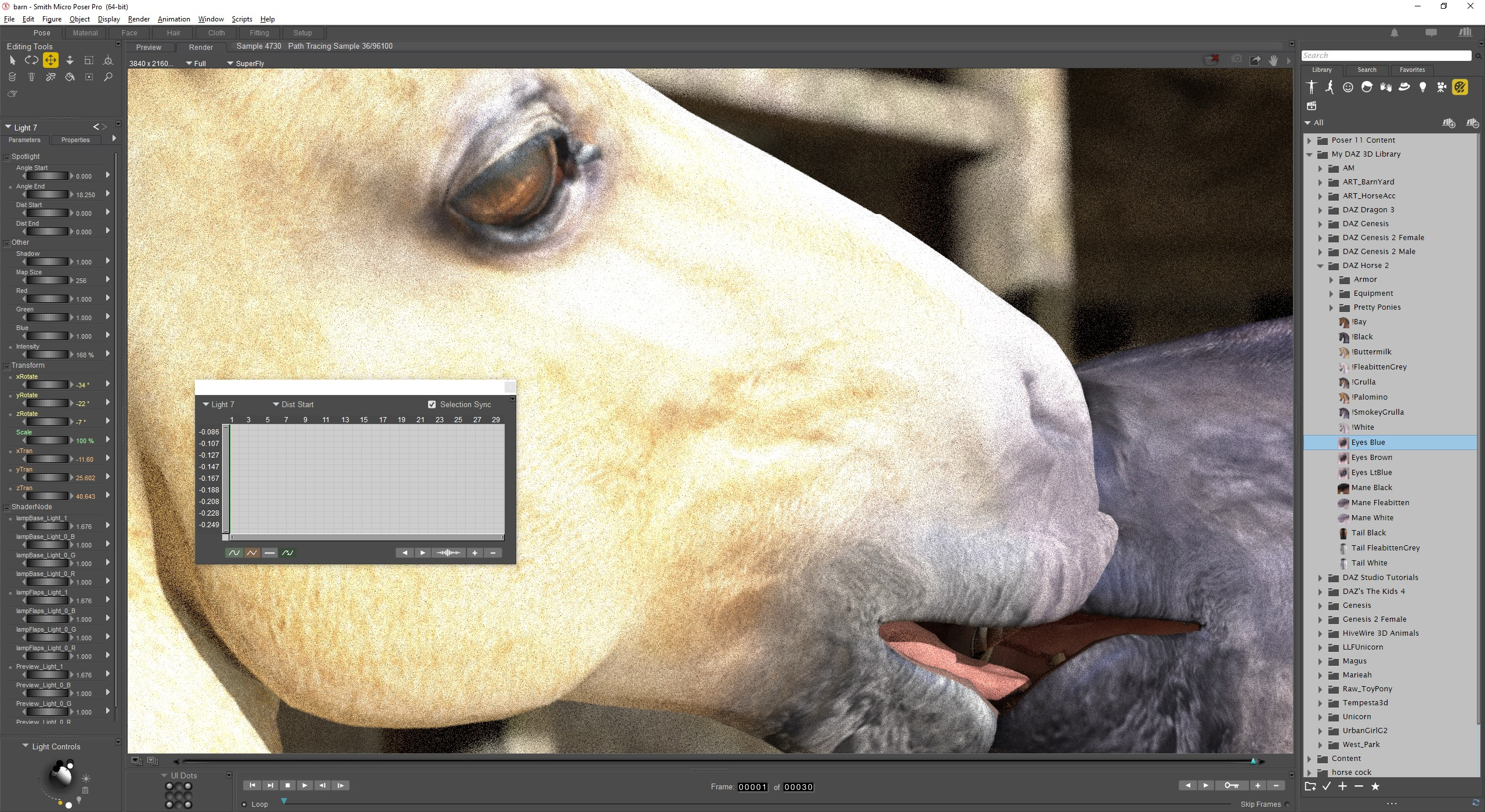Open the Figures library category
Viewport: 1485px width, 812px height.
click(1311, 88)
